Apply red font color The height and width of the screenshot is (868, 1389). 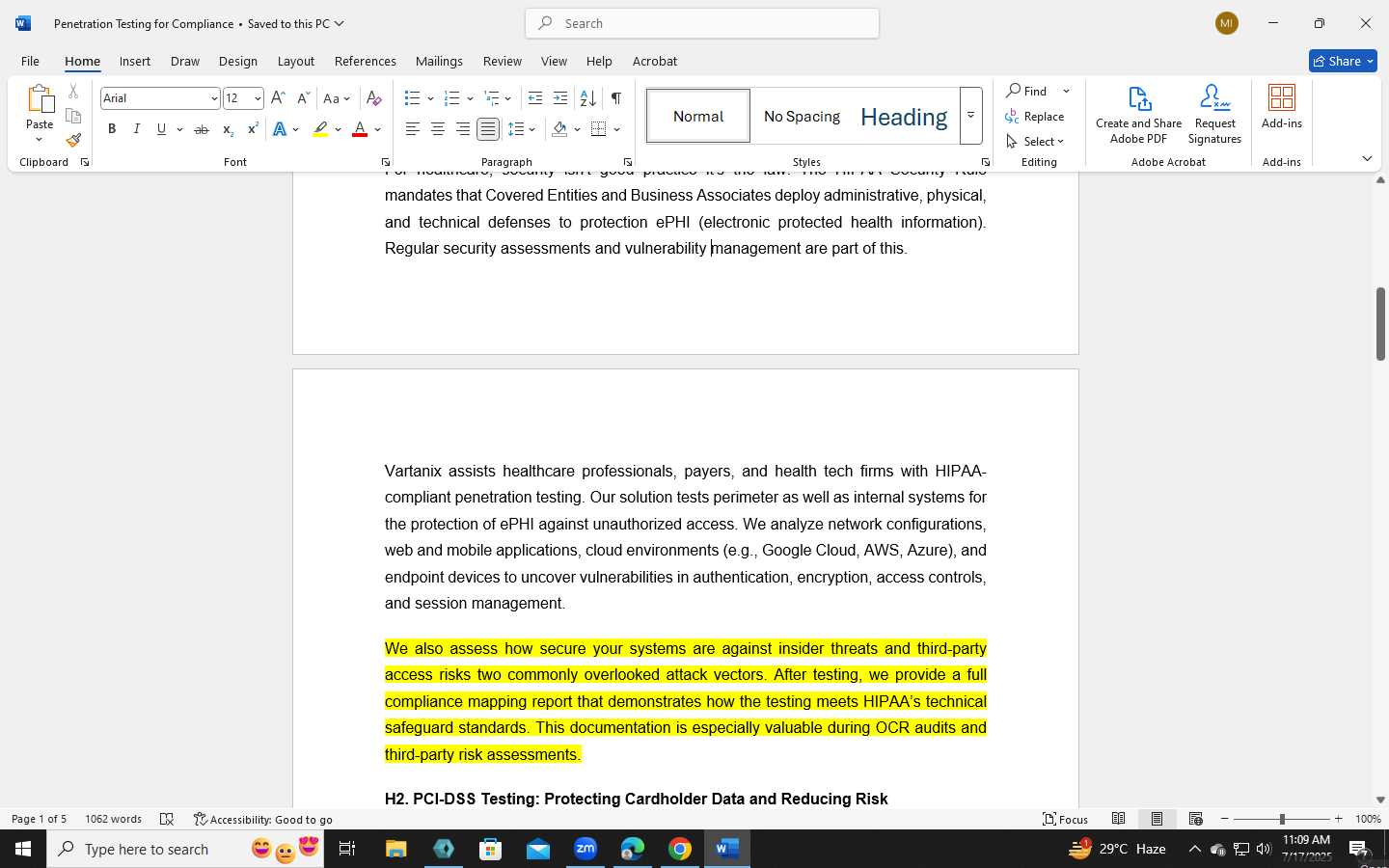(360, 129)
